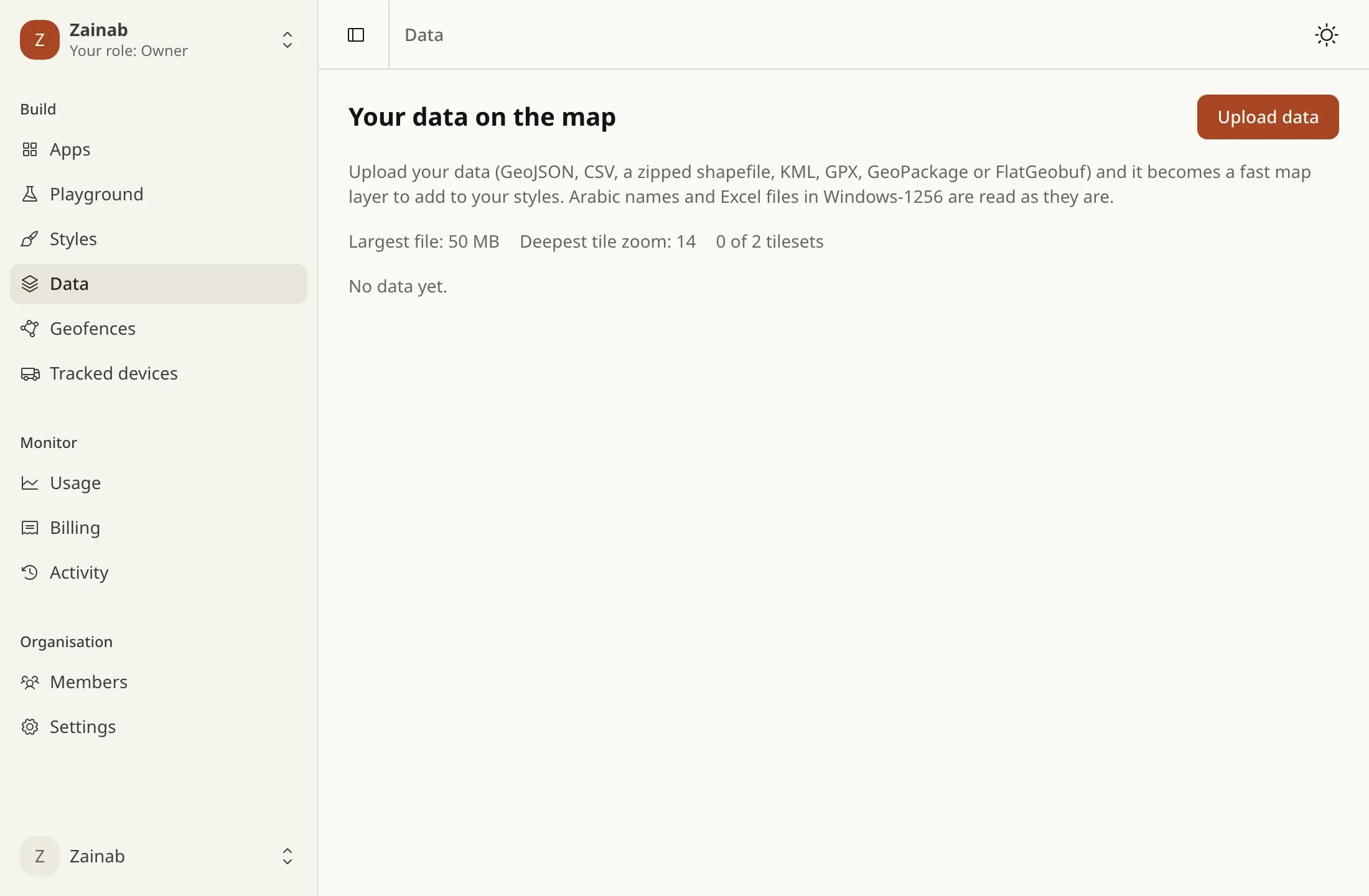This screenshot has height=896, width=1369.
Task: Switch theme with the sun icon
Action: coord(1327,35)
